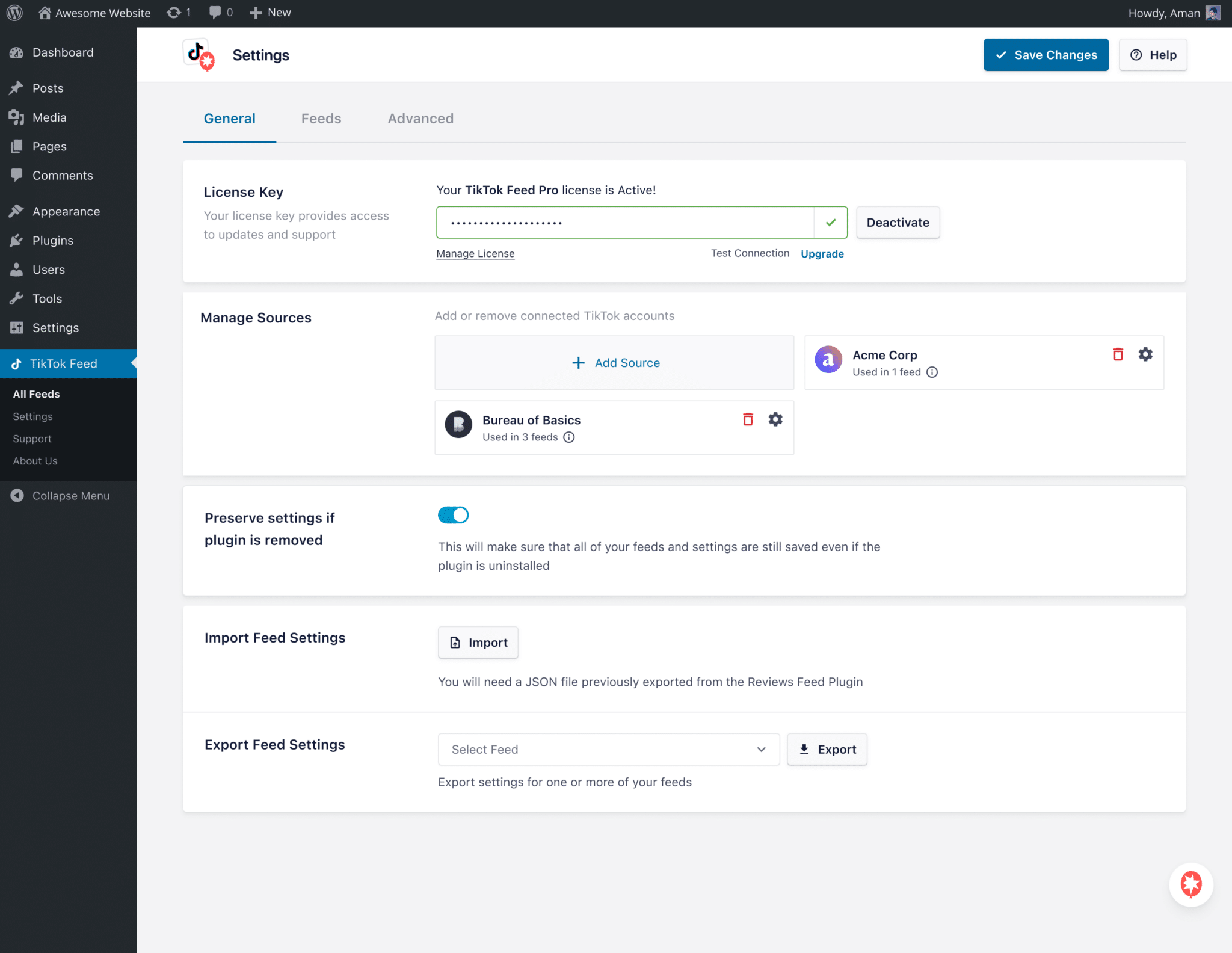Open the Manage License link
This screenshot has width=1232, height=953.
(x=475, y=253)
